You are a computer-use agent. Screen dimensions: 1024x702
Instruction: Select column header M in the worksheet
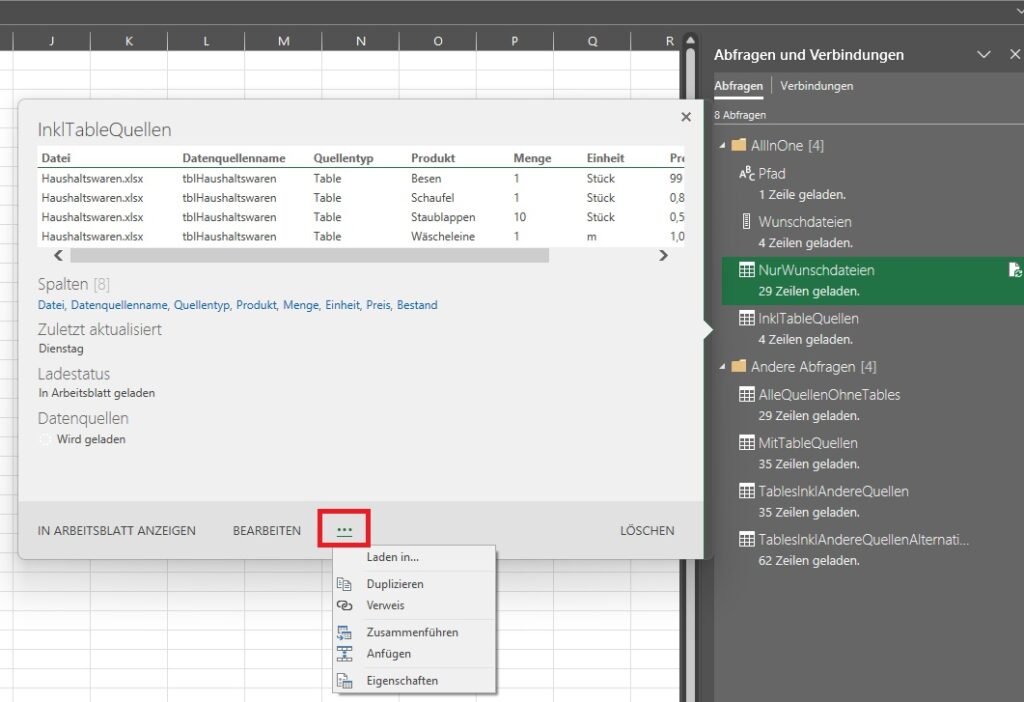point(283,41)
